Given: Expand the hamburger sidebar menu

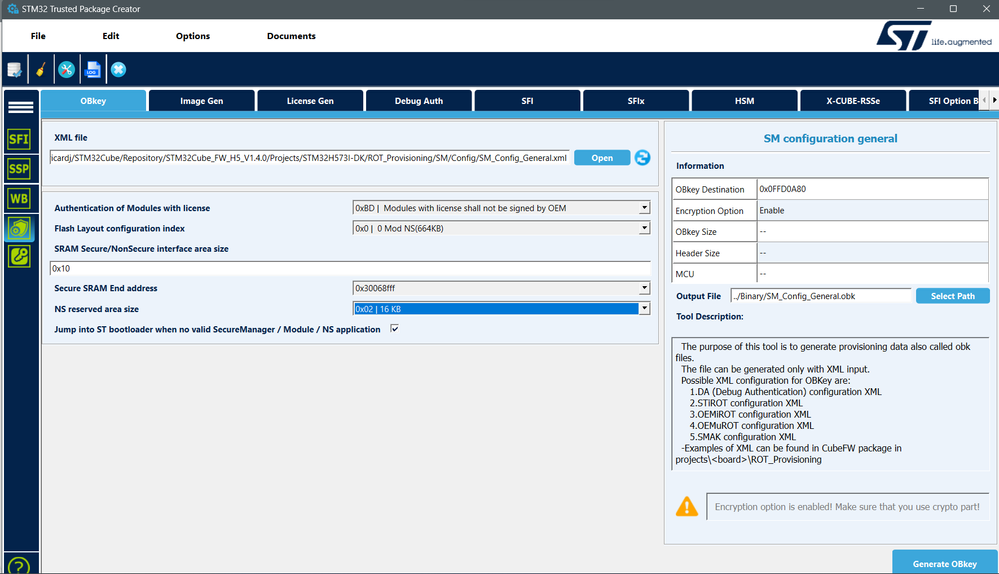Looking at the screenshot, I should pyautogui.click(x=20, y=106).
